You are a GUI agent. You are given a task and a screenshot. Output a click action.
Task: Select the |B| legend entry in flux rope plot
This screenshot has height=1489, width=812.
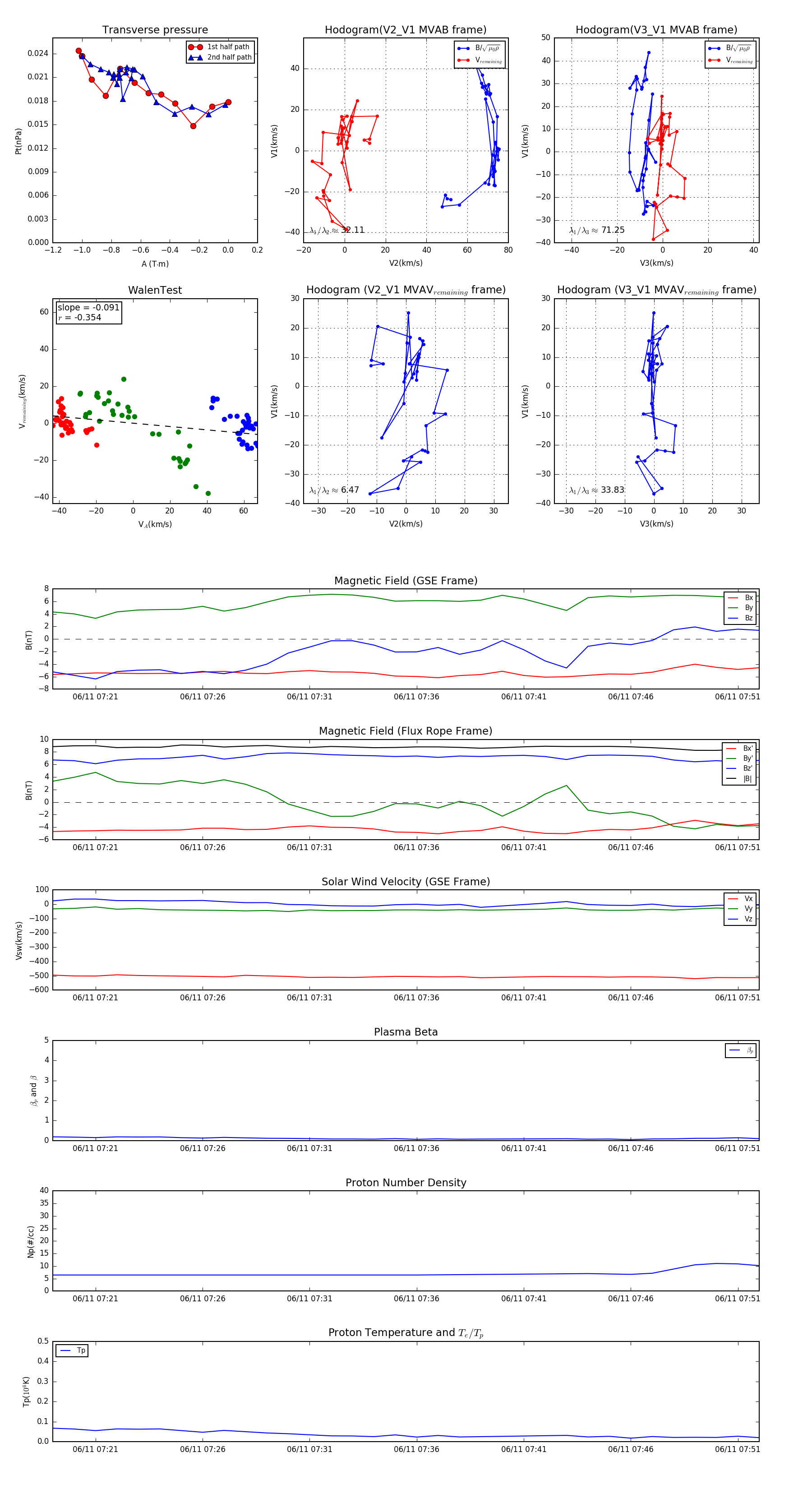(739, 779)
